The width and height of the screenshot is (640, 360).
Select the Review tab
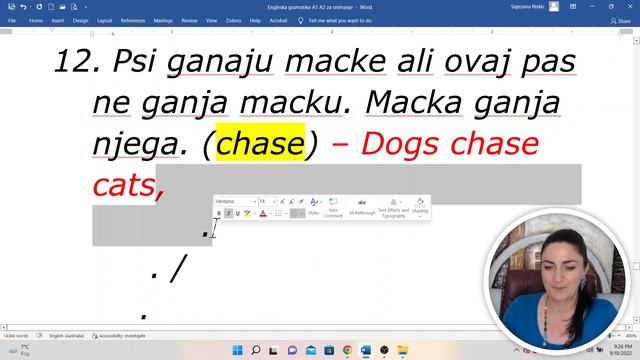(x=189, y=20)
